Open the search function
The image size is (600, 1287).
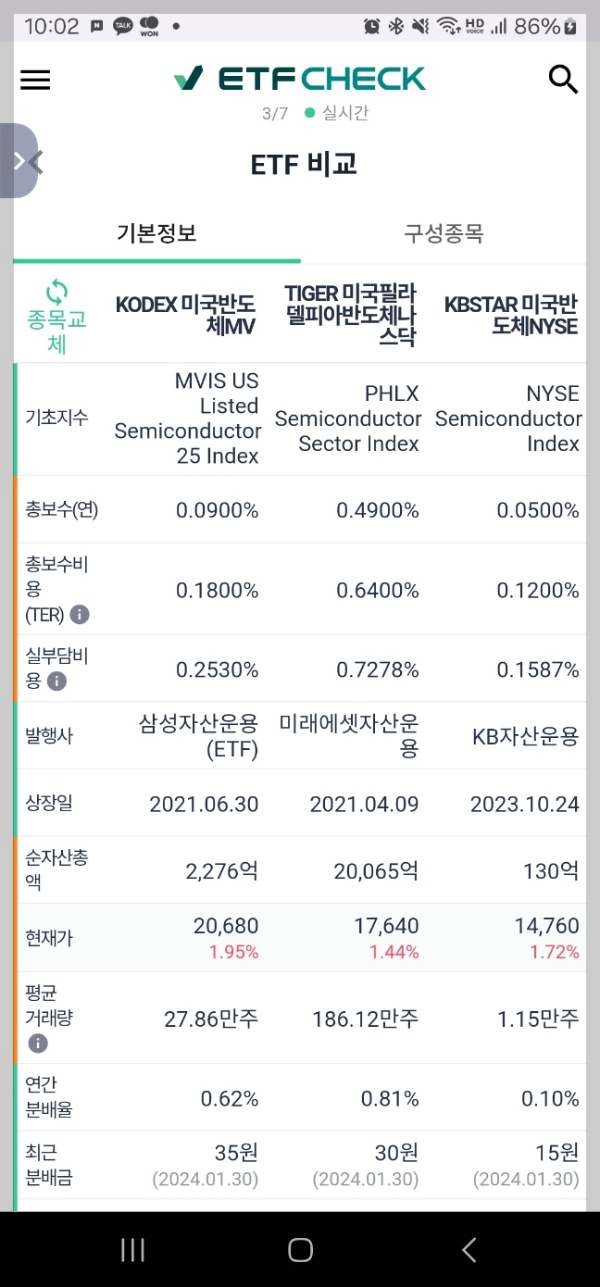coord(563,79)
